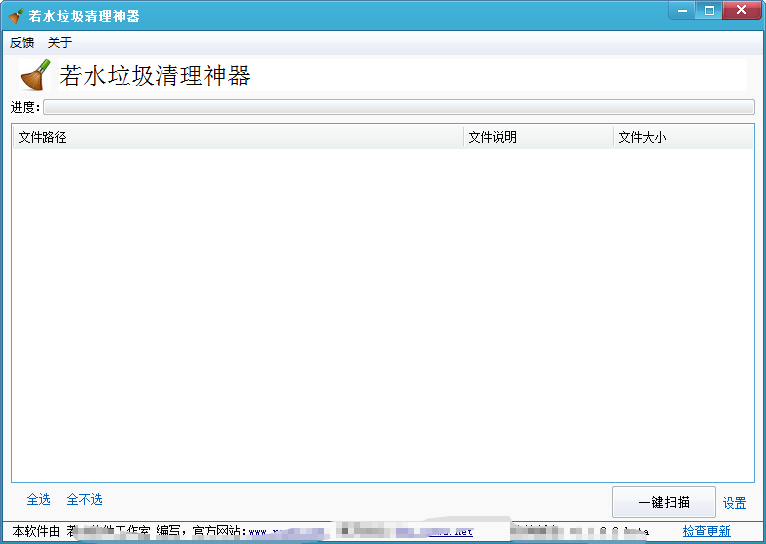Click the column divider between 文件路径 and 文件说明
Viewport: 766px width, 544px height.
point(464,137)
